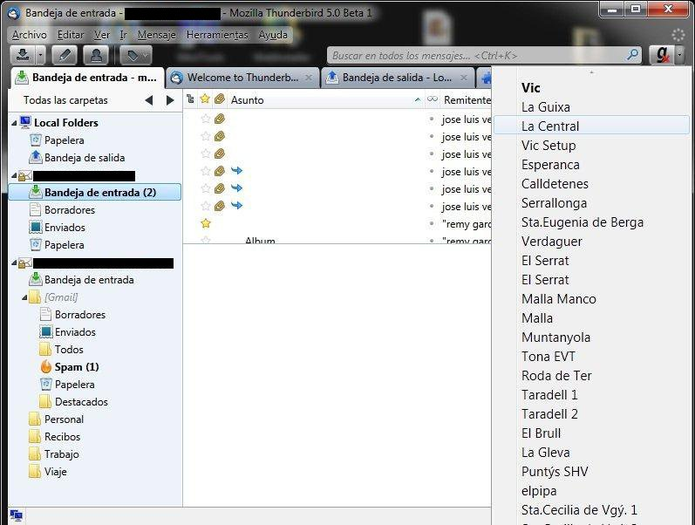Open the Get Mail dropdown arrow
This screenshot has width=695, height=525.
point(41,55)
